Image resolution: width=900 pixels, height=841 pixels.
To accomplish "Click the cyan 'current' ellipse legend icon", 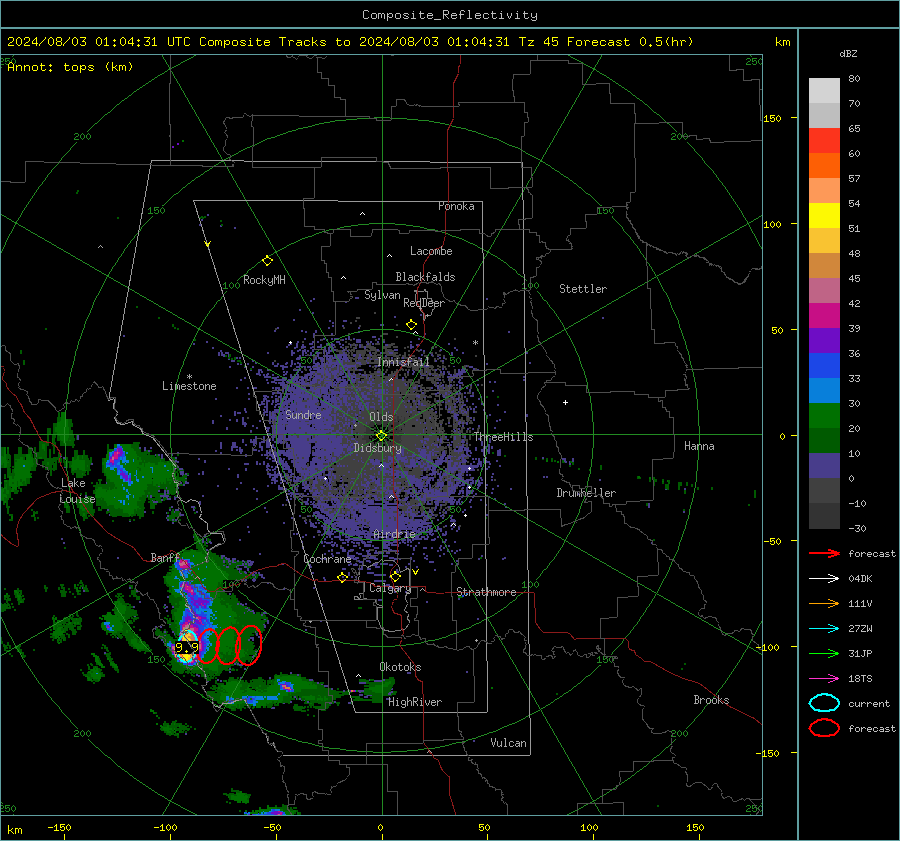I will 824,703.
